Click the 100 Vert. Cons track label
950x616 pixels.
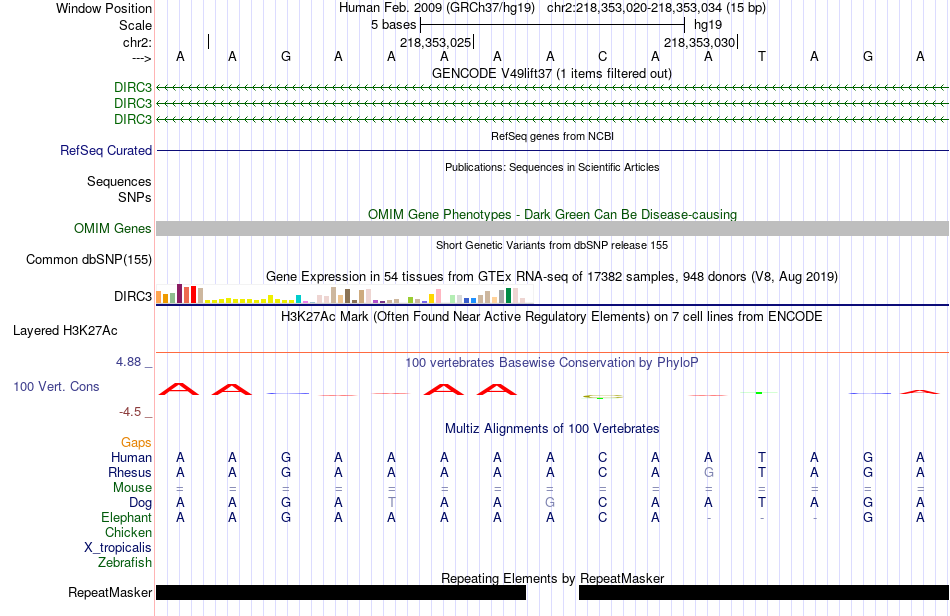(56, 386)
